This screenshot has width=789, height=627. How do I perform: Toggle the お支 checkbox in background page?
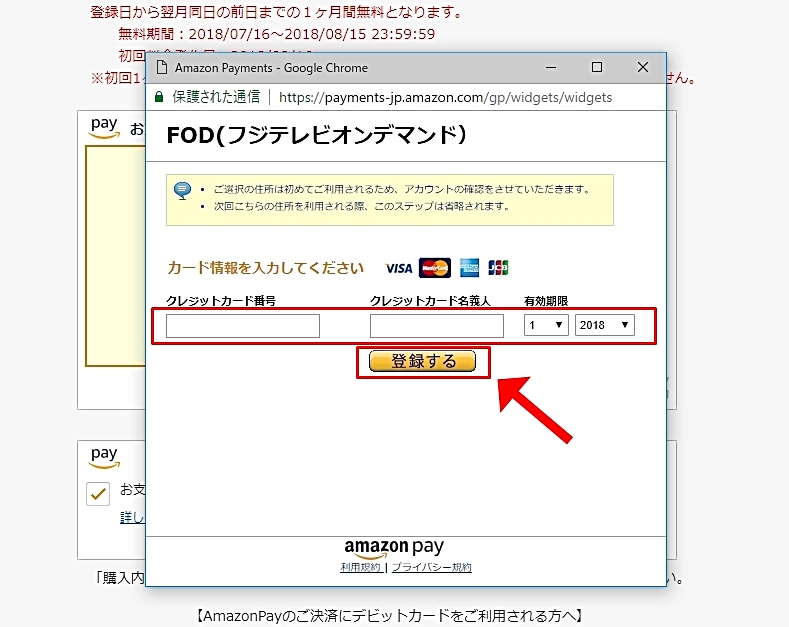coord(98,494)
